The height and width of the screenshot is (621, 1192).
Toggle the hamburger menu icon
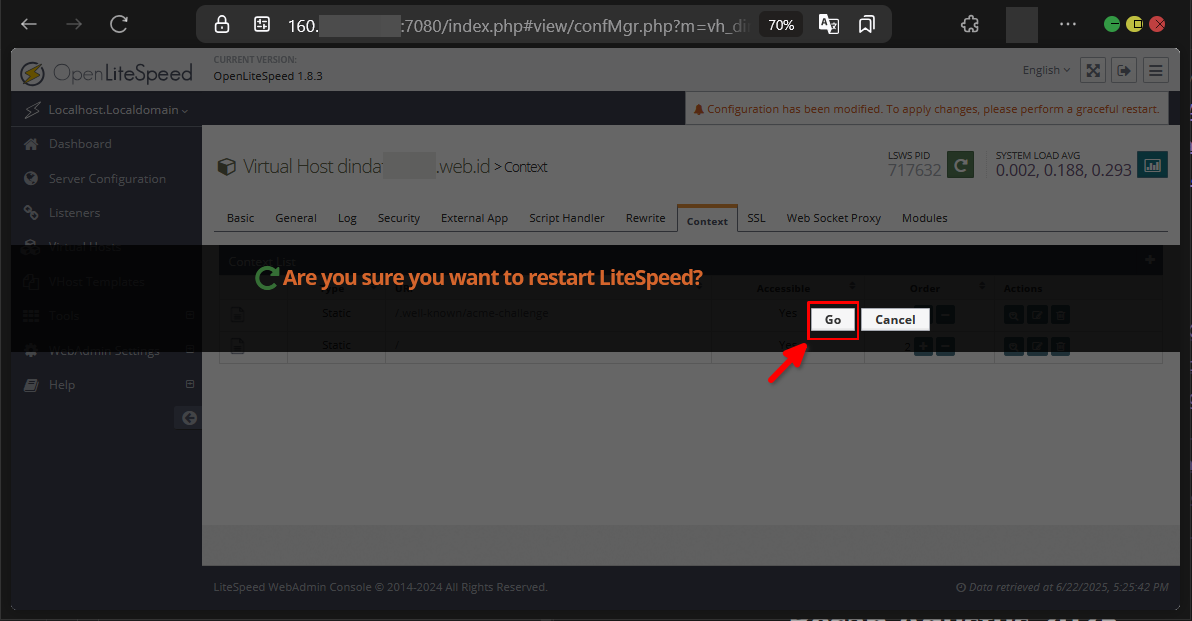tap(1156, 71)
